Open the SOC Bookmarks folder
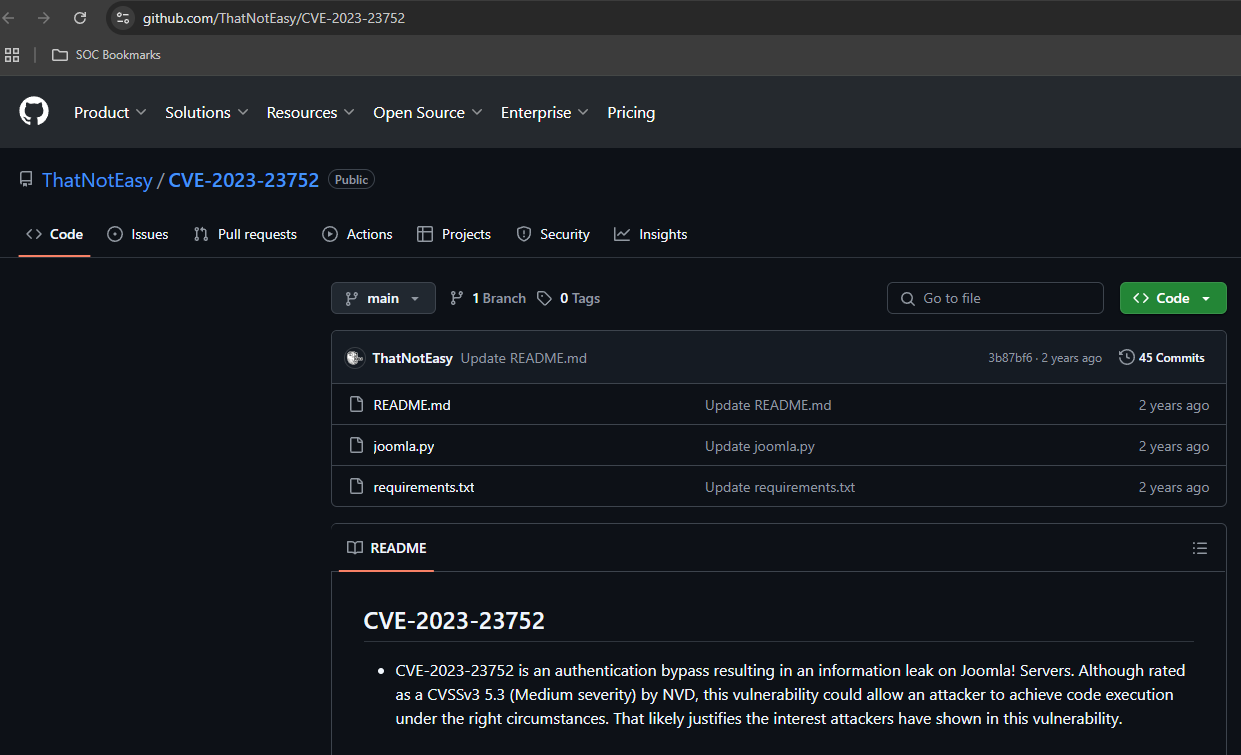This screenshot has height=755, width=1241. [x=106, y=55]
